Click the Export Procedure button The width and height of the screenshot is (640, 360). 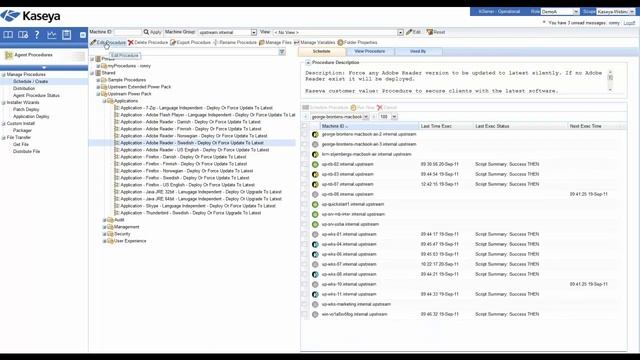coord(191,42)
